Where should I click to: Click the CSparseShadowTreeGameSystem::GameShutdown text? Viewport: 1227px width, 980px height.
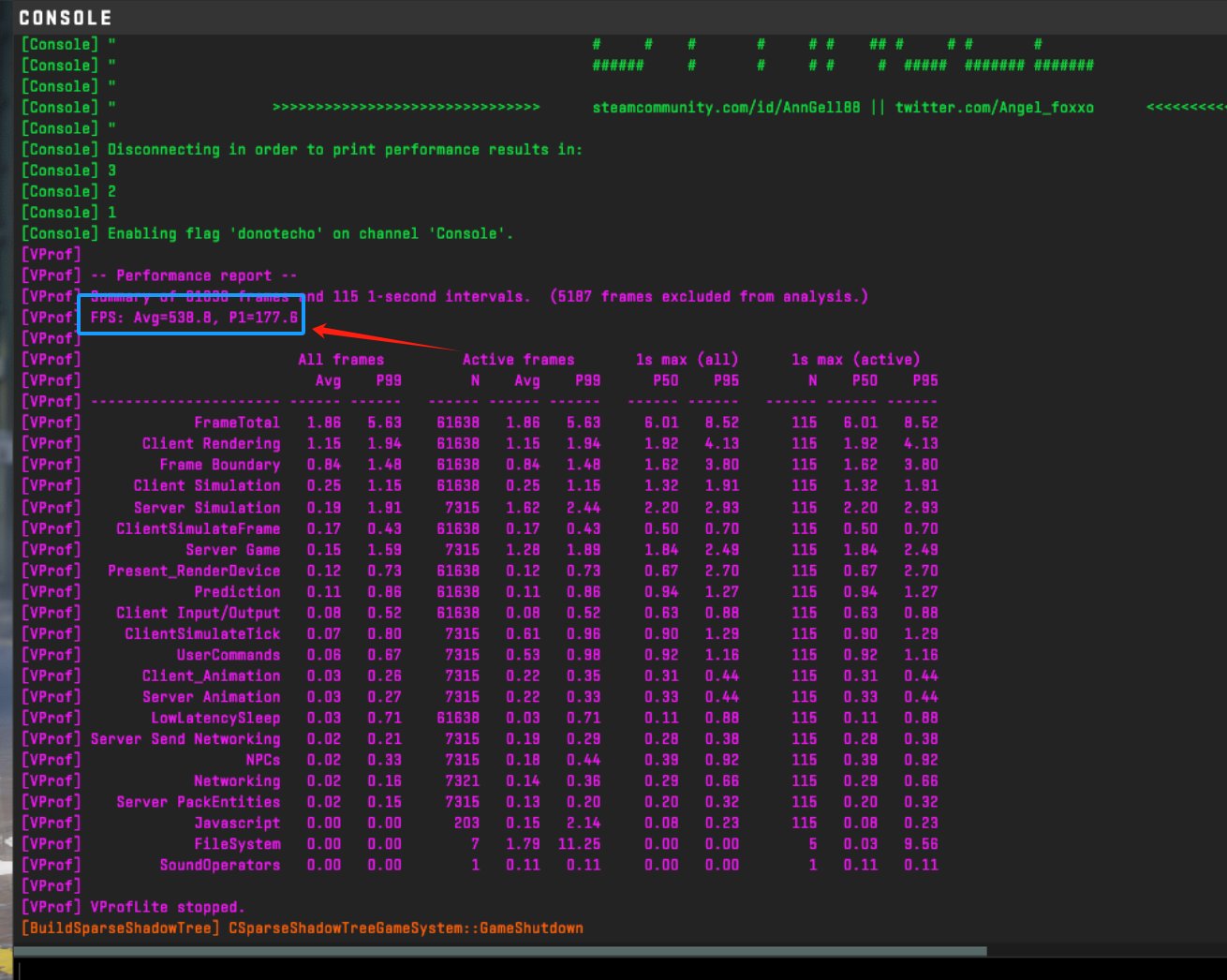tap(406, 928)
